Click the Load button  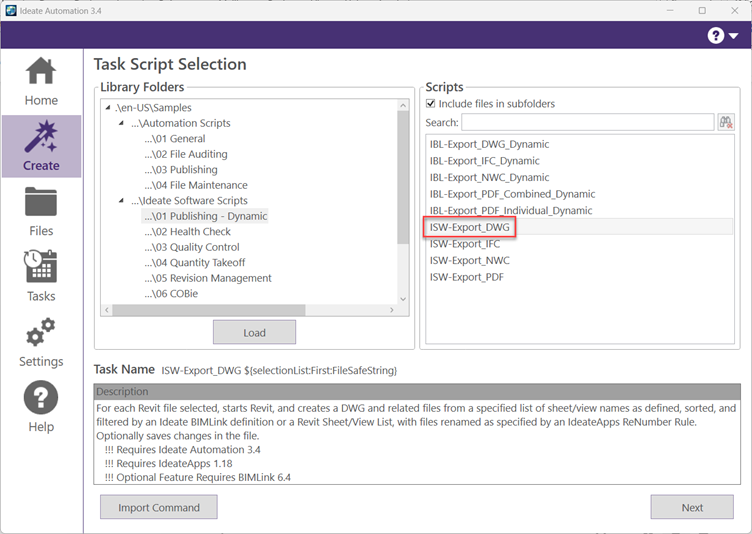pos(254,332)
